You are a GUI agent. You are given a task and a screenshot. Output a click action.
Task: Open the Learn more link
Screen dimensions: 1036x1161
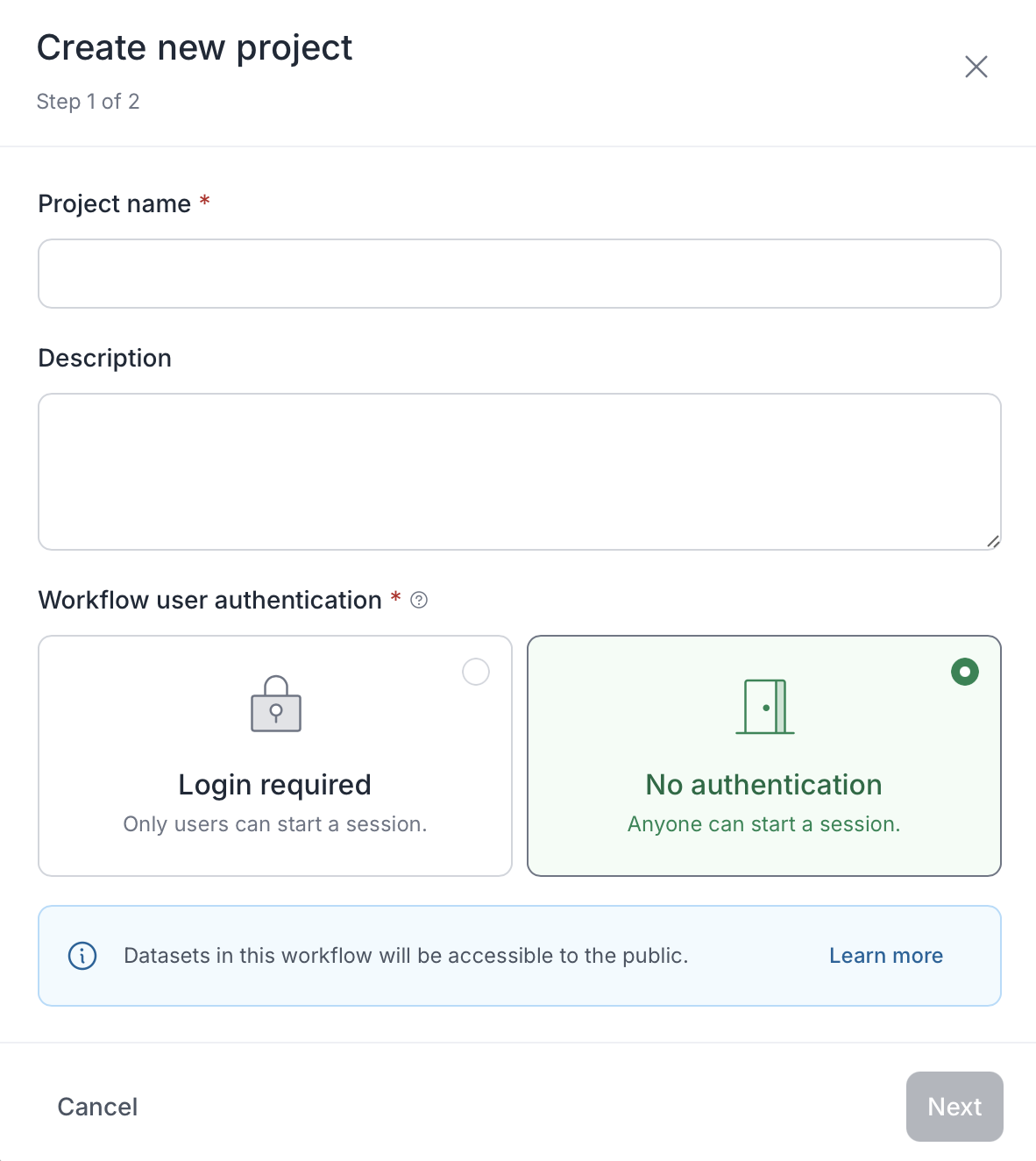886,956
